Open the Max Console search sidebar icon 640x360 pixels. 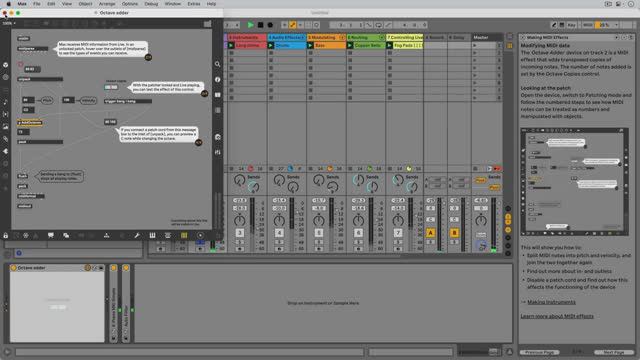coord(218,64)
